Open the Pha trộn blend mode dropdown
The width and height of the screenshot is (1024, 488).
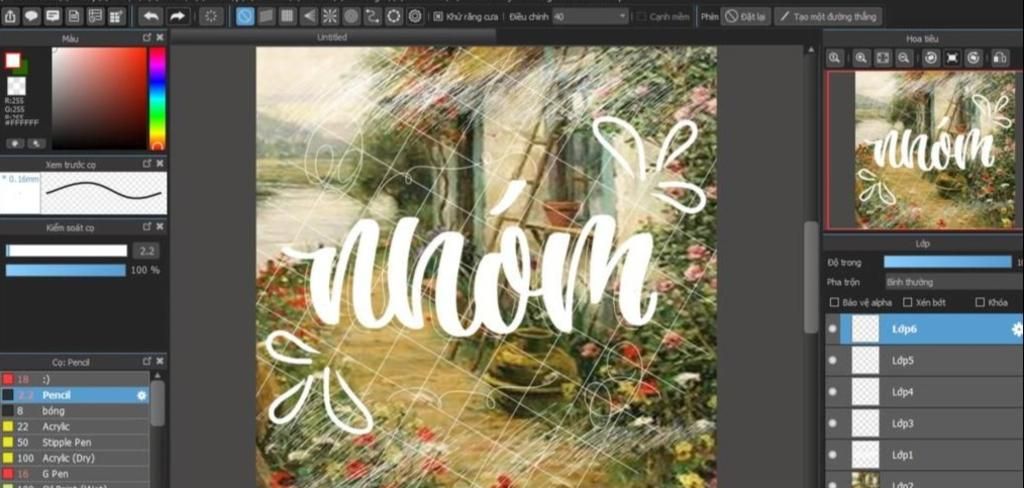tap(954, 282)
